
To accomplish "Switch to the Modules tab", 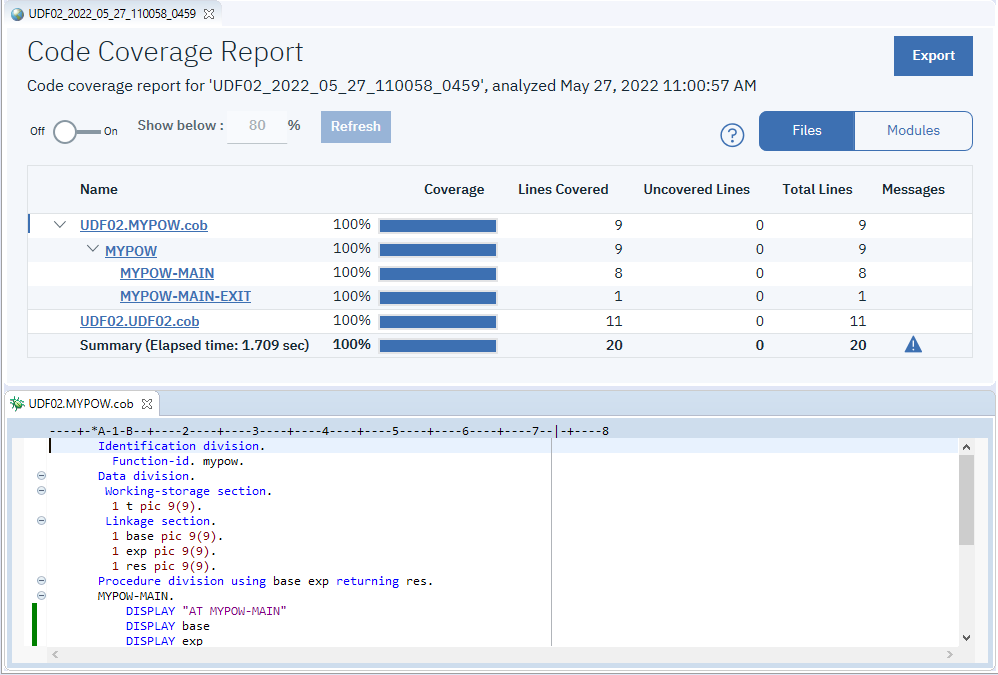I will (912, 130).
